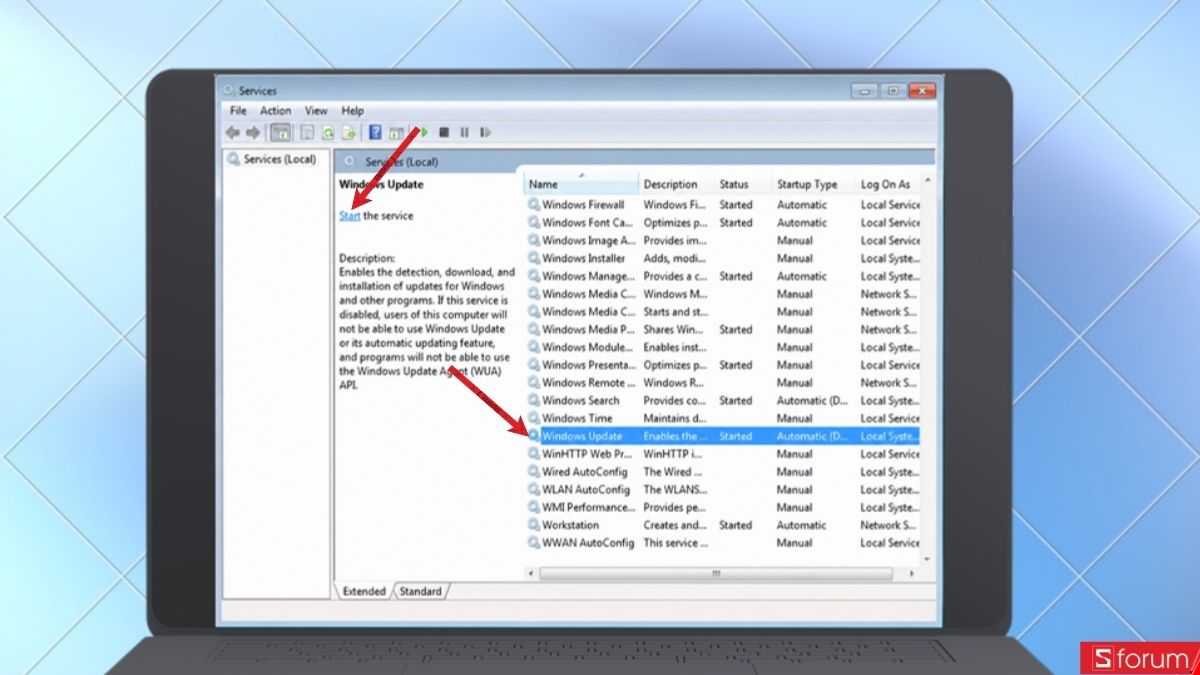Open Properties from the toolbar icon
The width and height of the screenshot is (1200, 675).
[x=307, y=132]
